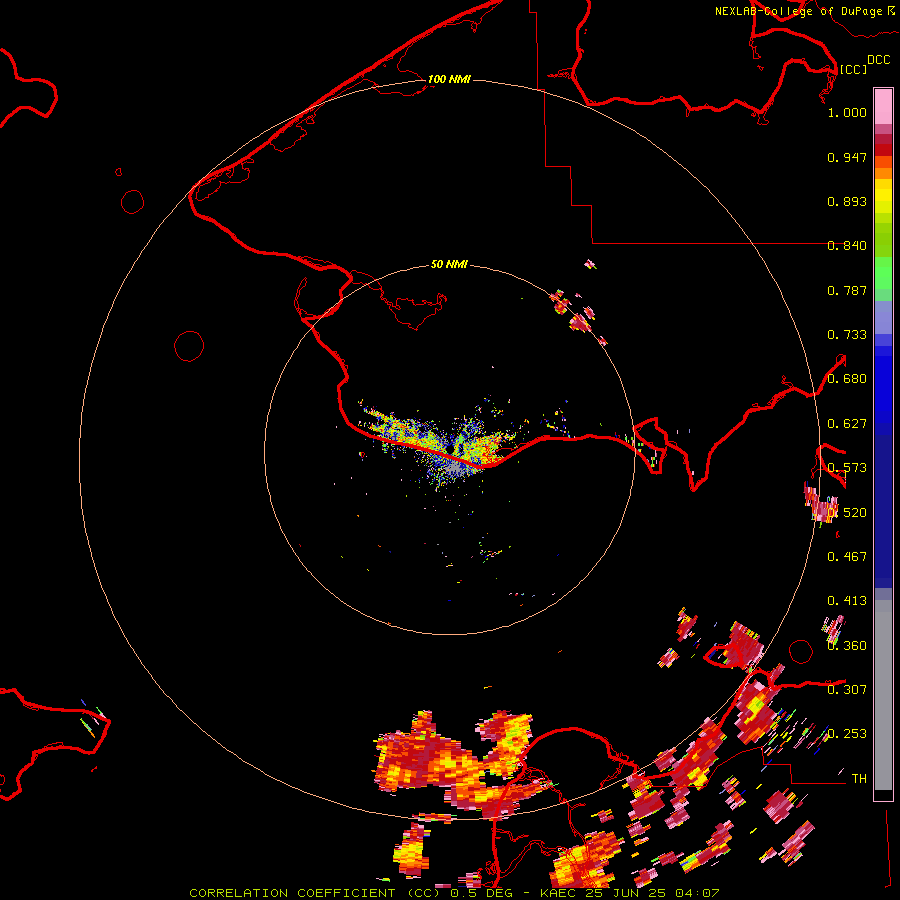Click the KAEC 25 JUN 25 04:07 timestamp
900x900 pixels.
click(630, 893)
